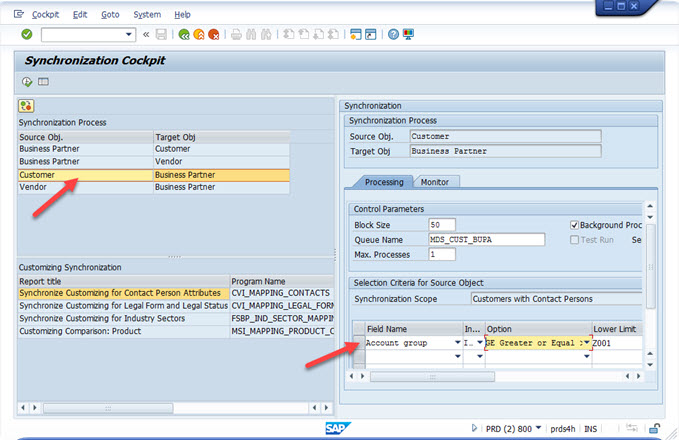Switch to the Monitor tab
This screenshot has width=679, height=440.
(435, 182)
